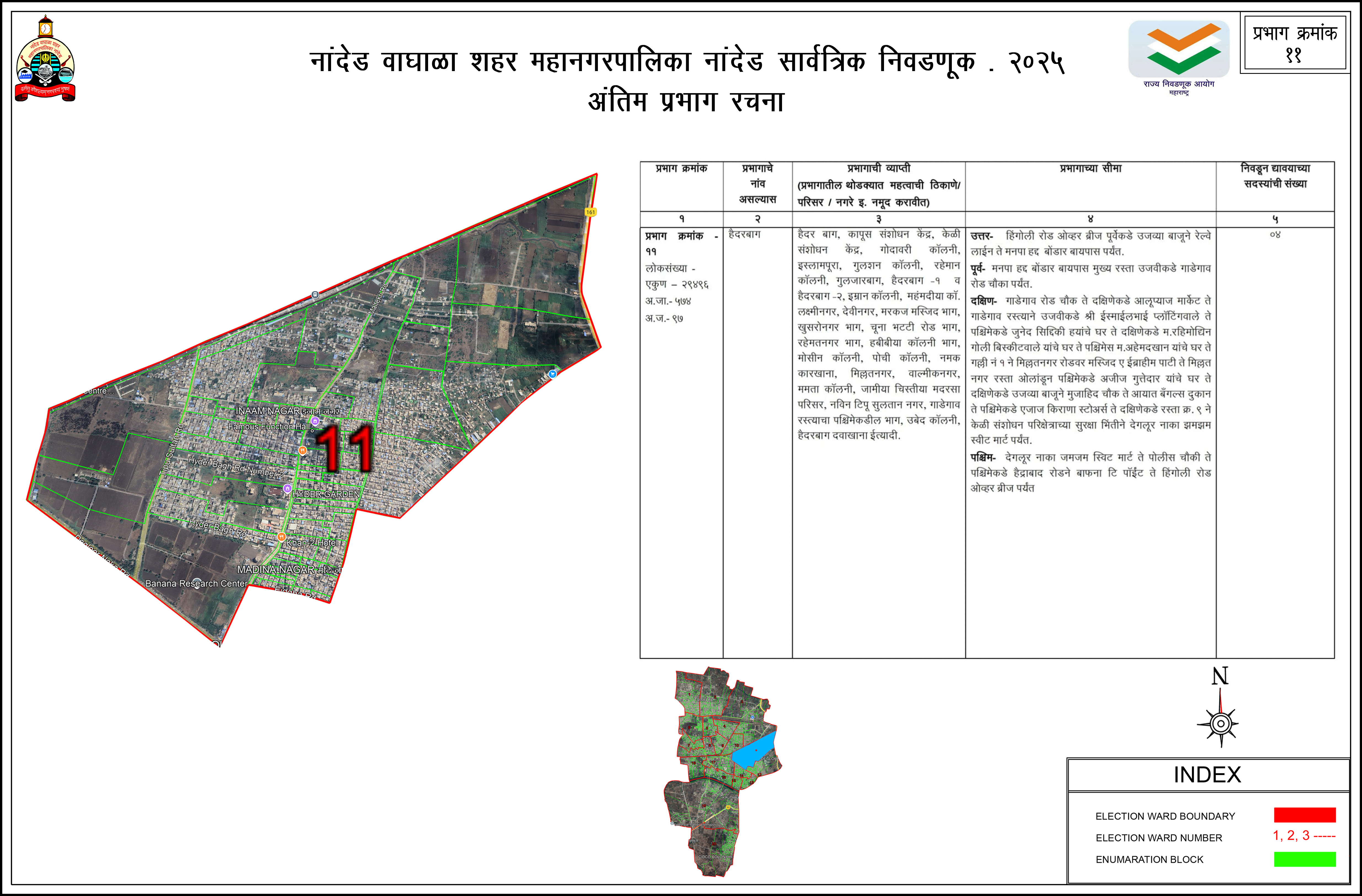Click the yellow highway 161 shield
Image resolution: width=1362 pixels, height=896 pixels.
click(590, 212)
